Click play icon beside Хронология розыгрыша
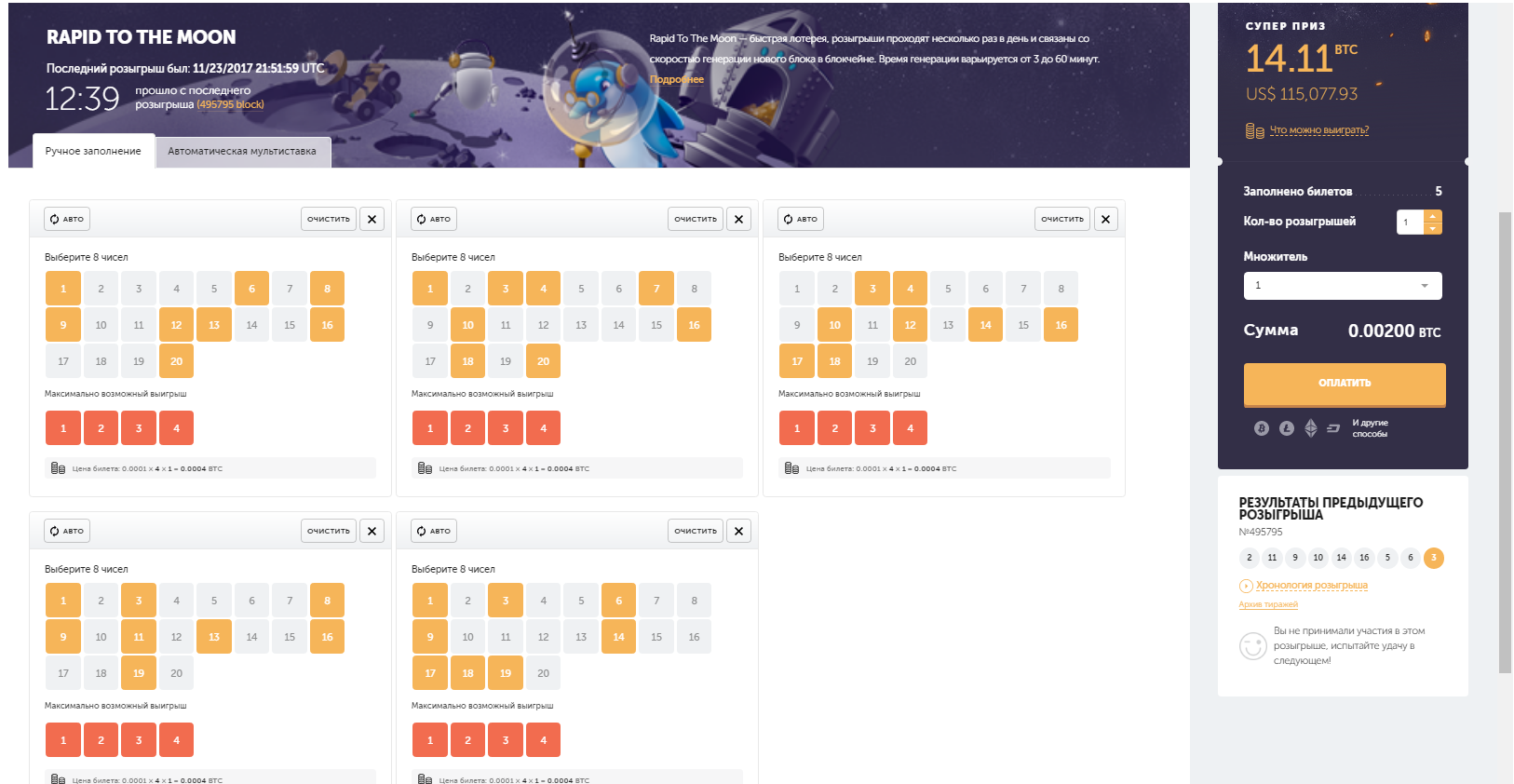Screen dimensions: 1514x784 click(x=1246, y=586)
